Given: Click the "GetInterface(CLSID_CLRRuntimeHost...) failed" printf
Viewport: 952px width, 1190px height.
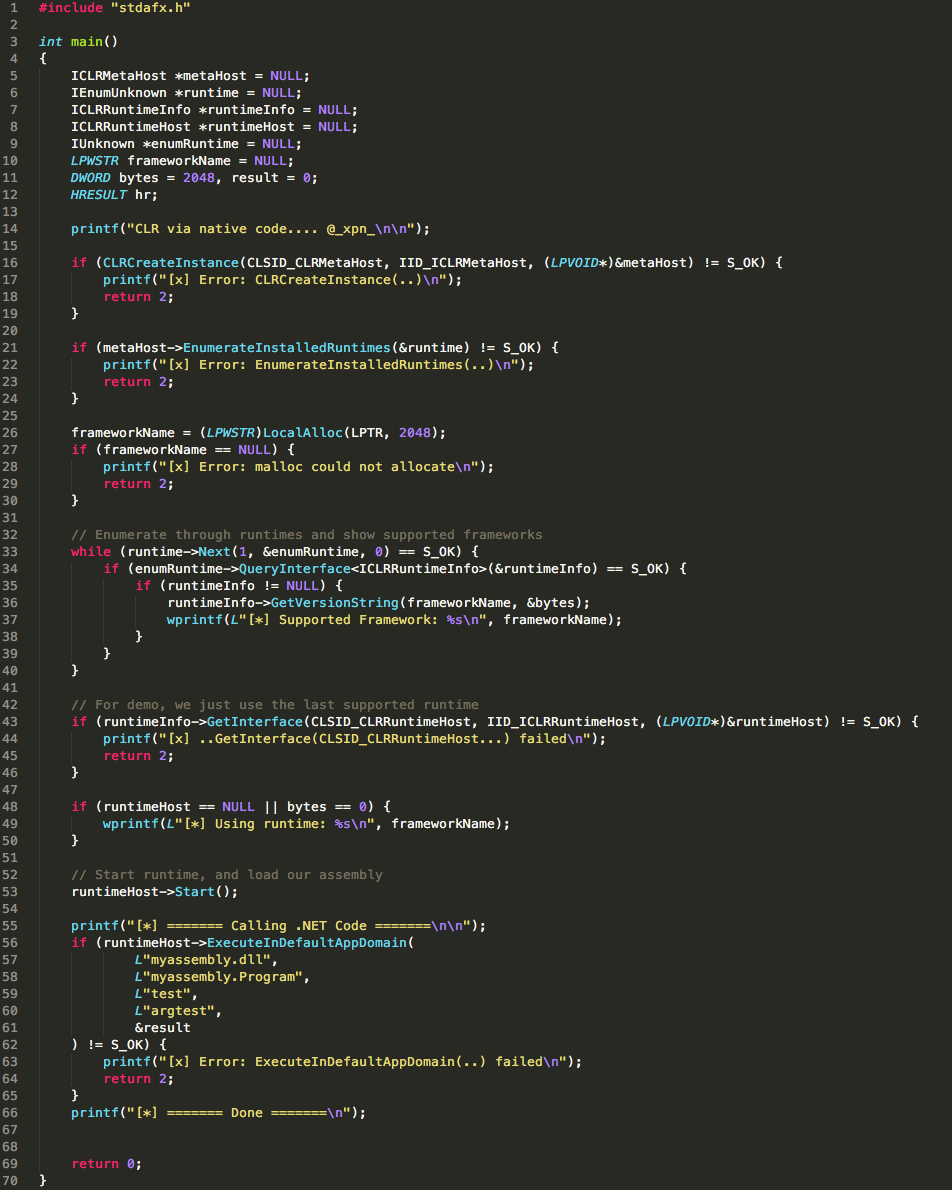Looking at the screenshot, I should tap(355, 739).
